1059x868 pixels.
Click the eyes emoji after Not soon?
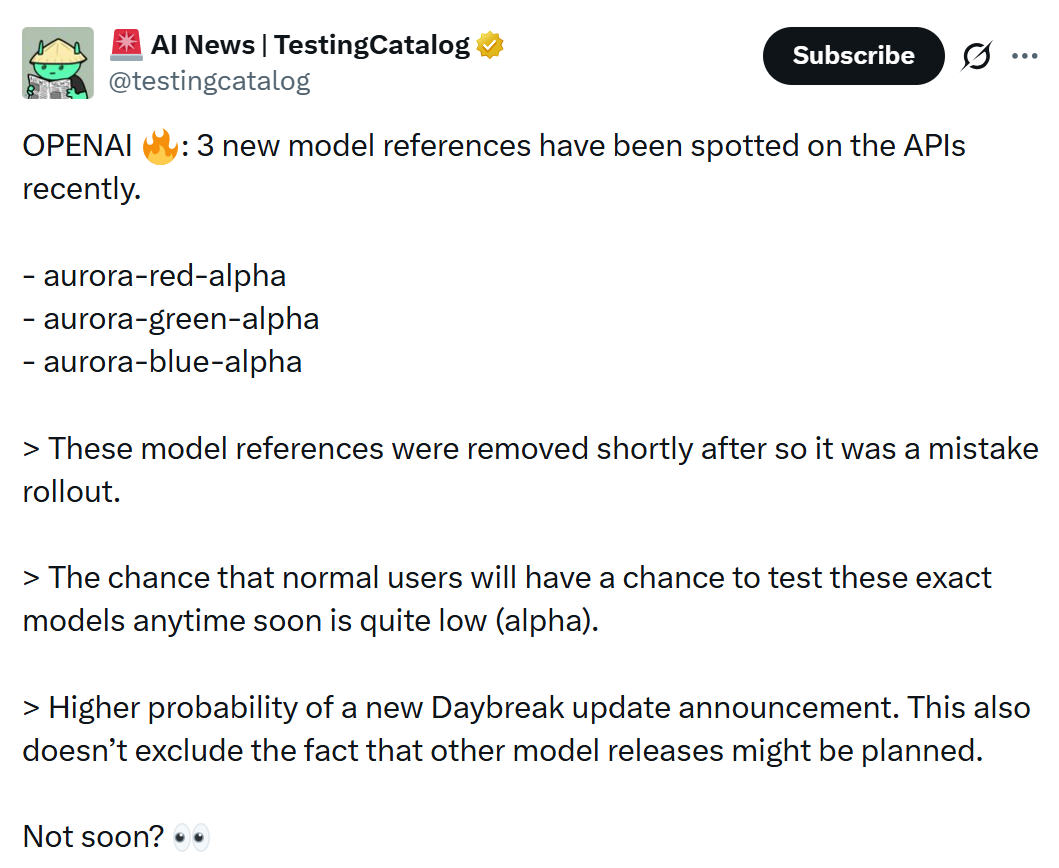[191, 838]
